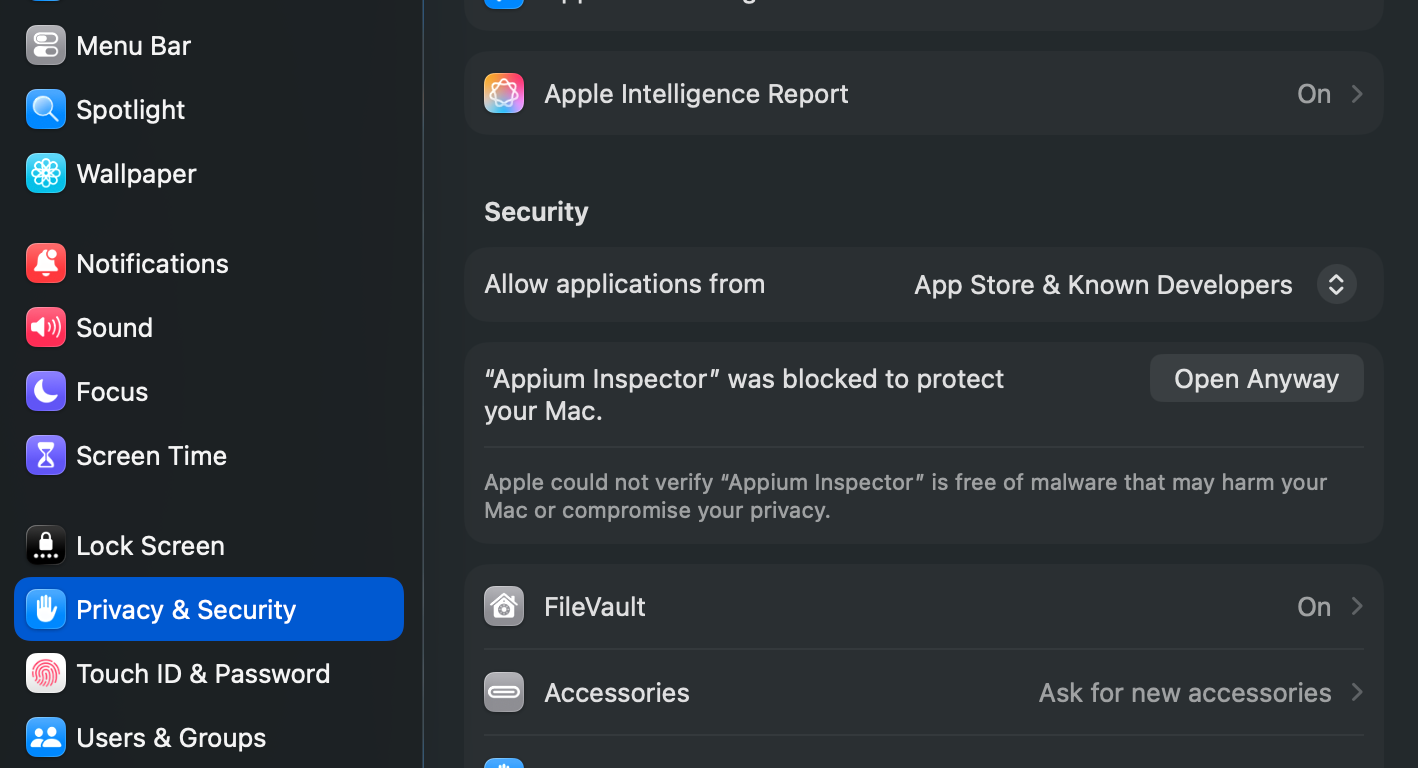This screenshot has height=768, width=1418.
Task: Click the Accessories row label
Action: click(x=617, y=693)
